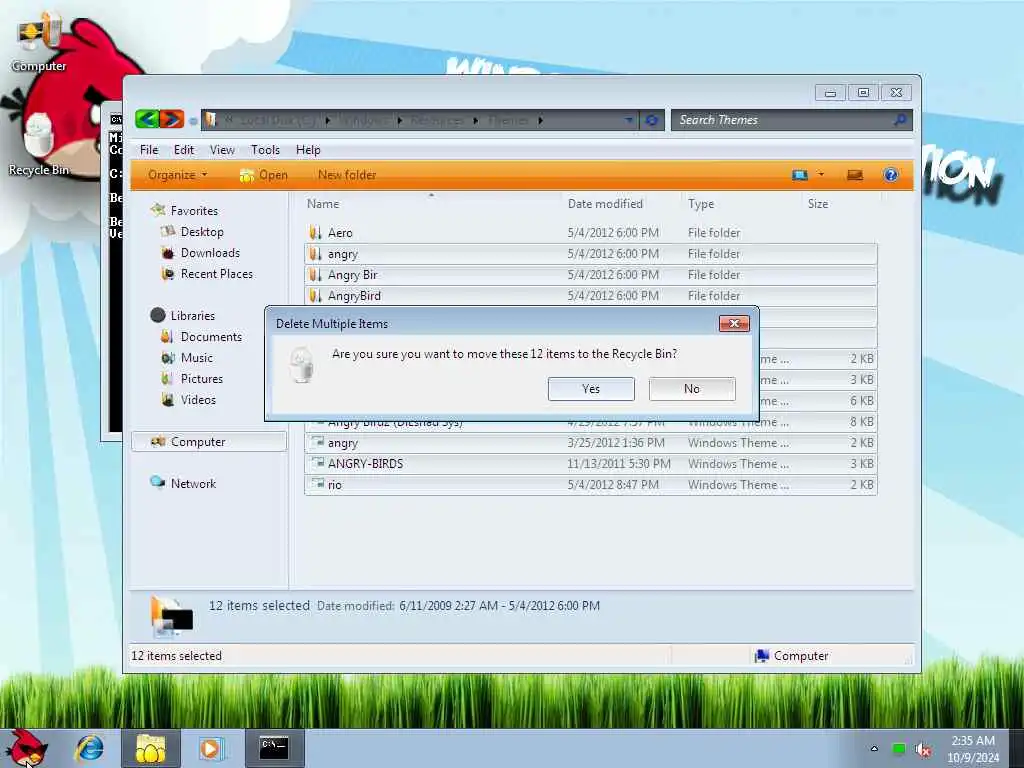The image size is (1024, 768).
Task: Click the Windows breadcrumb separator arrow
Action: click(x=400, y=120)
